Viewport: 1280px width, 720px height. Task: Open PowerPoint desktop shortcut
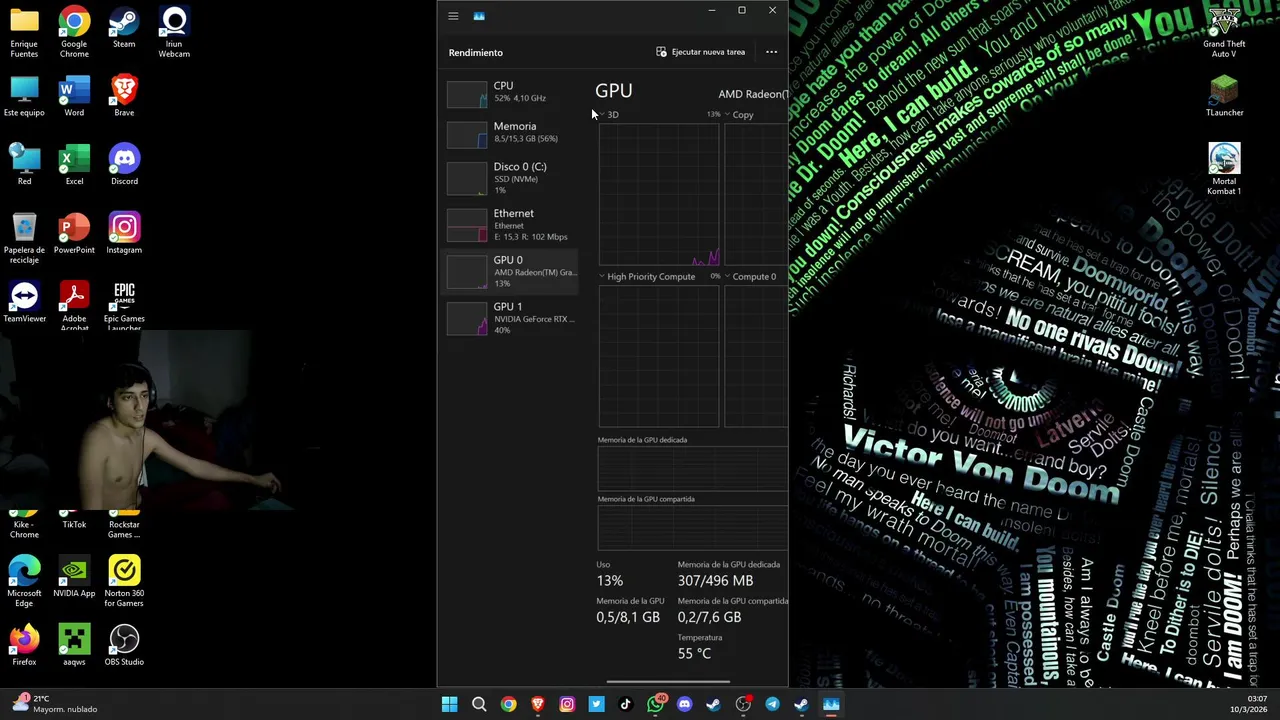[74, 234]
